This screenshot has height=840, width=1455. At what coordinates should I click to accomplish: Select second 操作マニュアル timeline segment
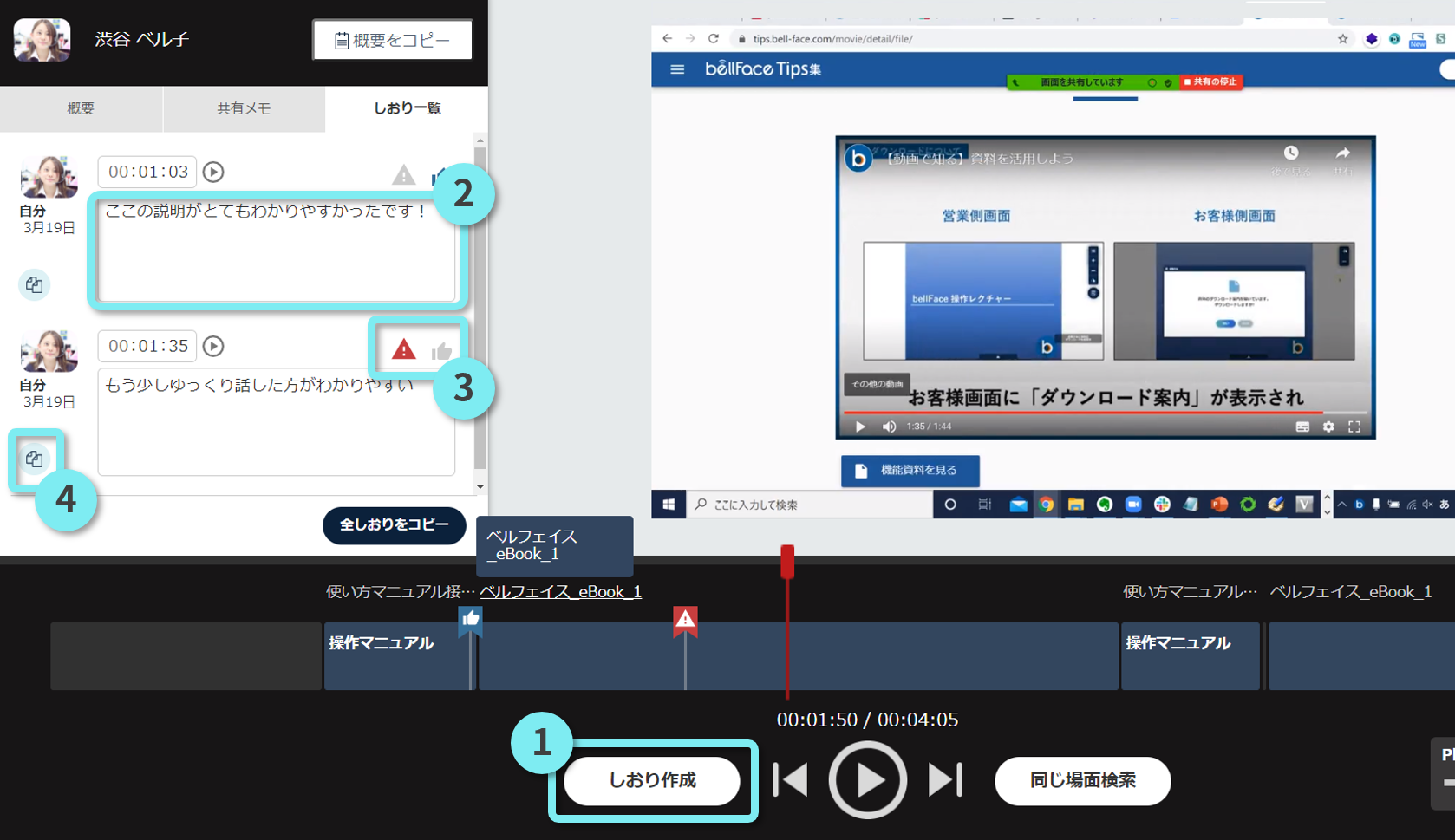pyautogui.click(x=1191, y=656)
